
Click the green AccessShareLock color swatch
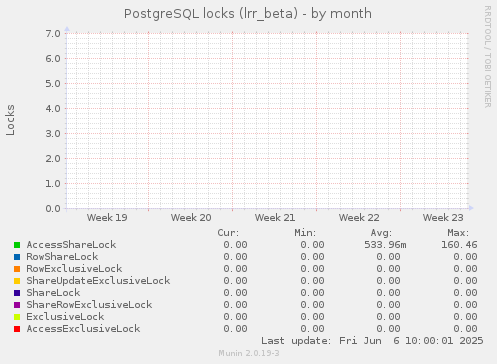tap(17, 245)
